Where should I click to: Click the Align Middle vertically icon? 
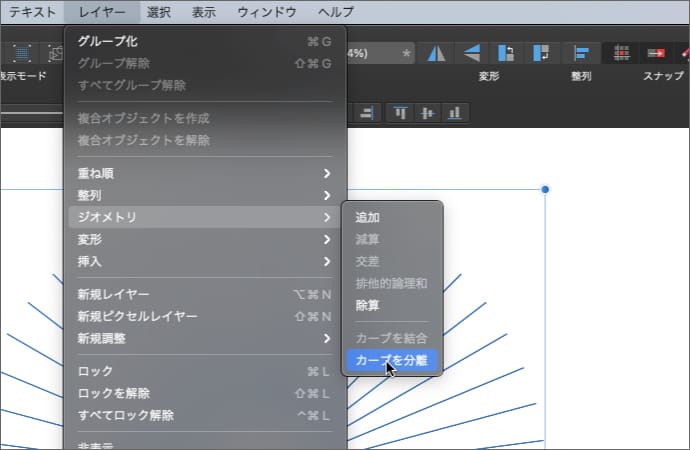pyautogui.click(x=428, y=113)
